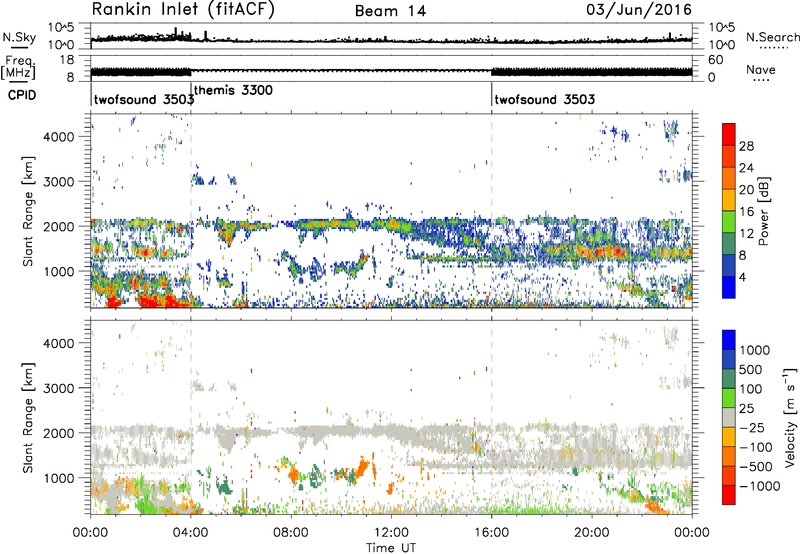Image resolution: width=800 pixels, height=554 pixels.
Task: Click blue top segment of Velocity colorbar
Action: (729, 340)
